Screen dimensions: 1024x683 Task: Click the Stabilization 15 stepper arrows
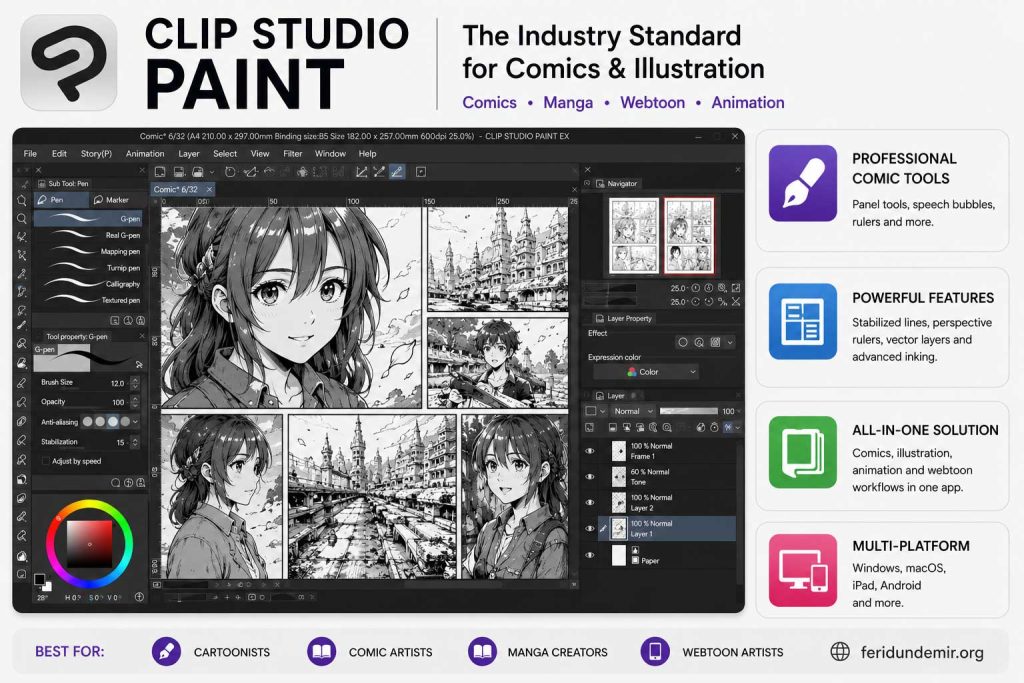click(135, 442)
